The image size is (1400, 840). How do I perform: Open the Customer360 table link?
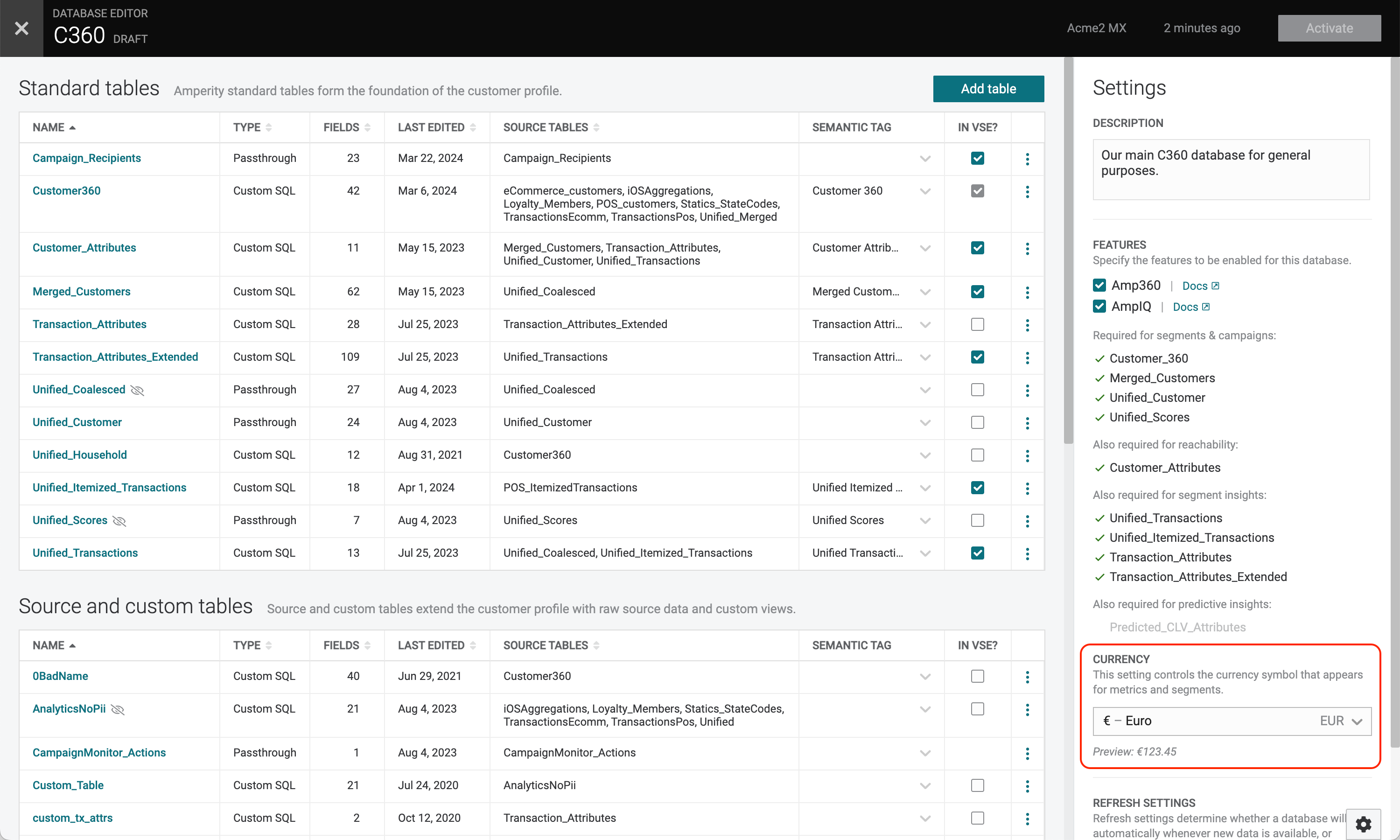66,191
